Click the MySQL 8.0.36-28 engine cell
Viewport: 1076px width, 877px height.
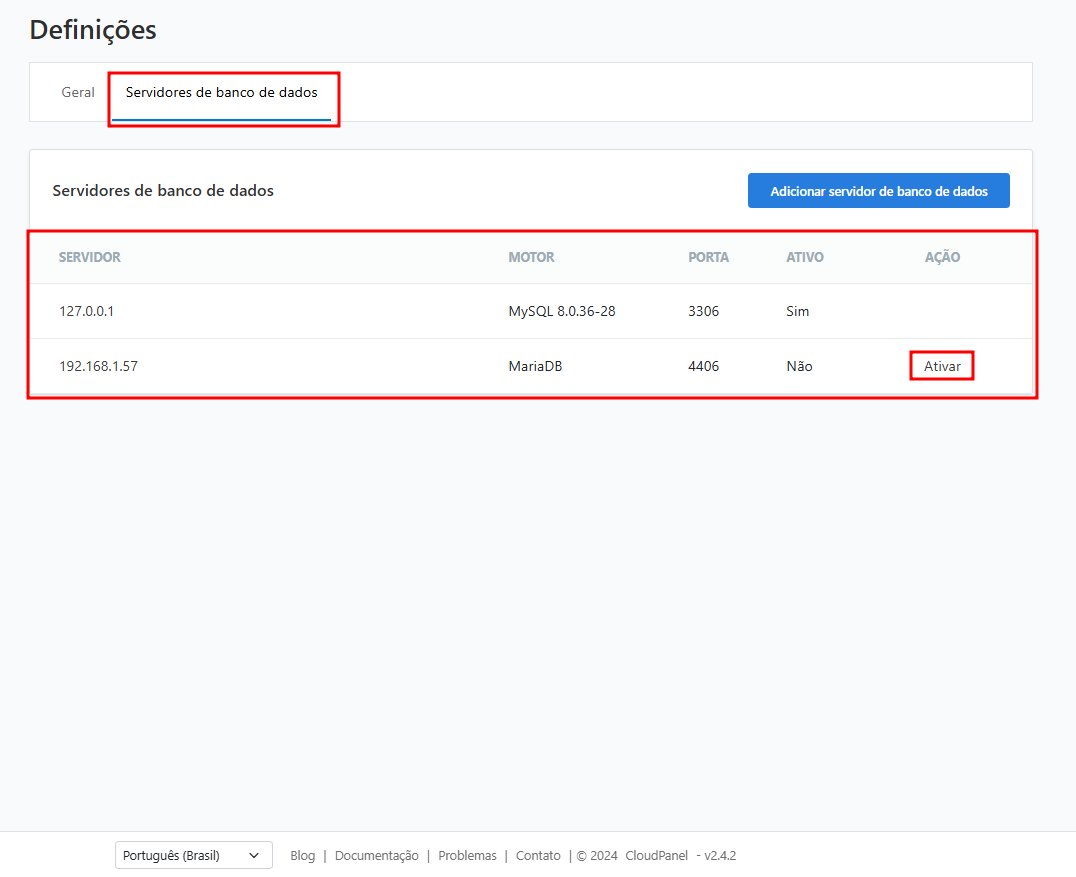(561, 311)
